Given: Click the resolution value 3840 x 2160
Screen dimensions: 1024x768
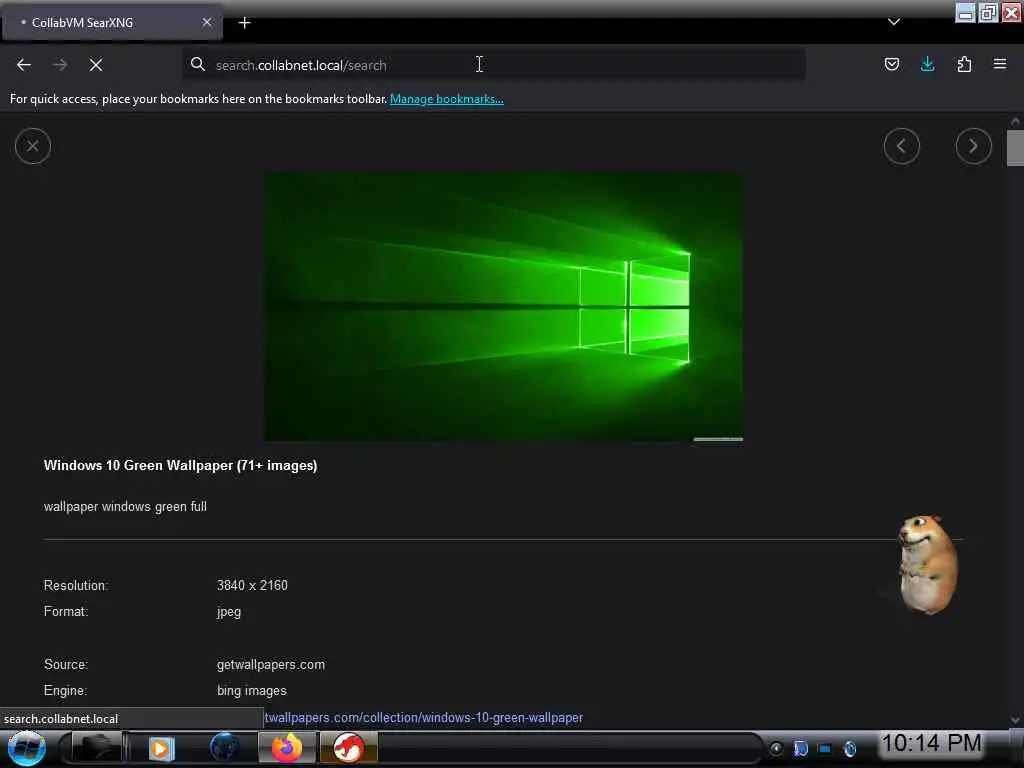Looking at the screenshot, I should 252,586.
